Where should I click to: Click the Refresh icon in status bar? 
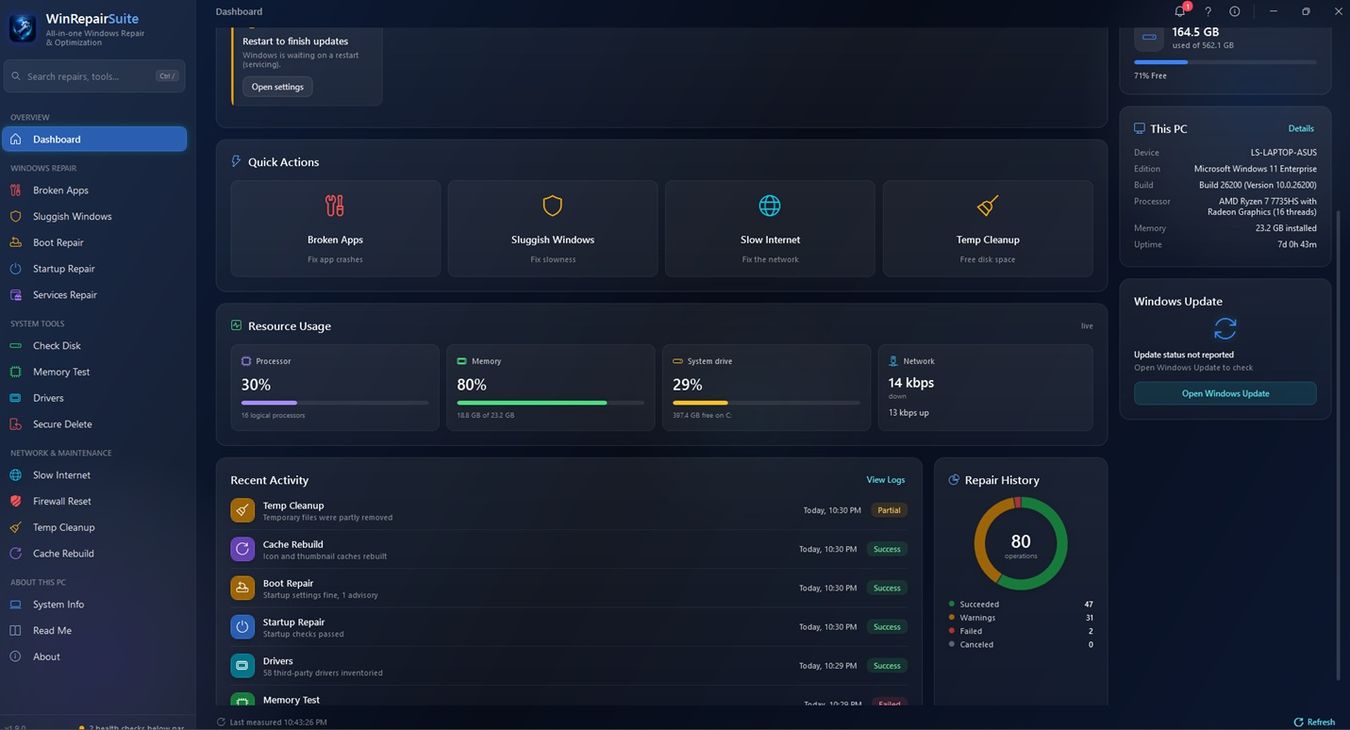pyautogui.click(x=1298, y=722)
